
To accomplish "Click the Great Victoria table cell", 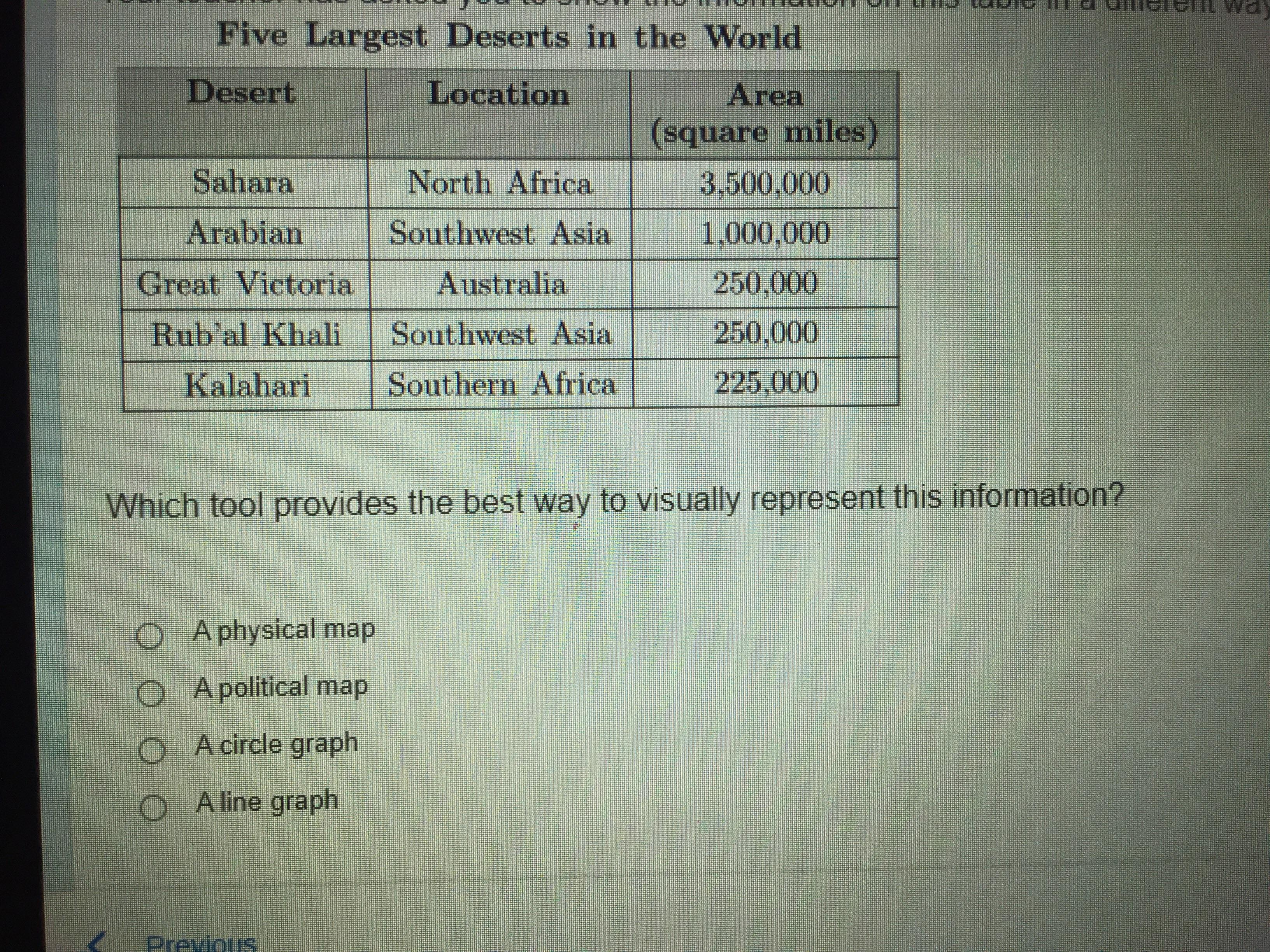I will (245, 284).
